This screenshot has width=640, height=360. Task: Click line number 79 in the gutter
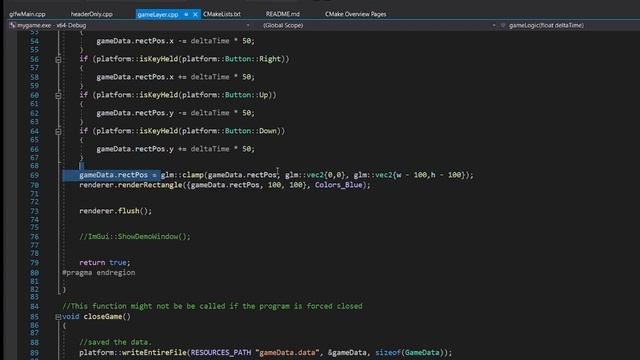pyautogui.click(x=34, y=263)
